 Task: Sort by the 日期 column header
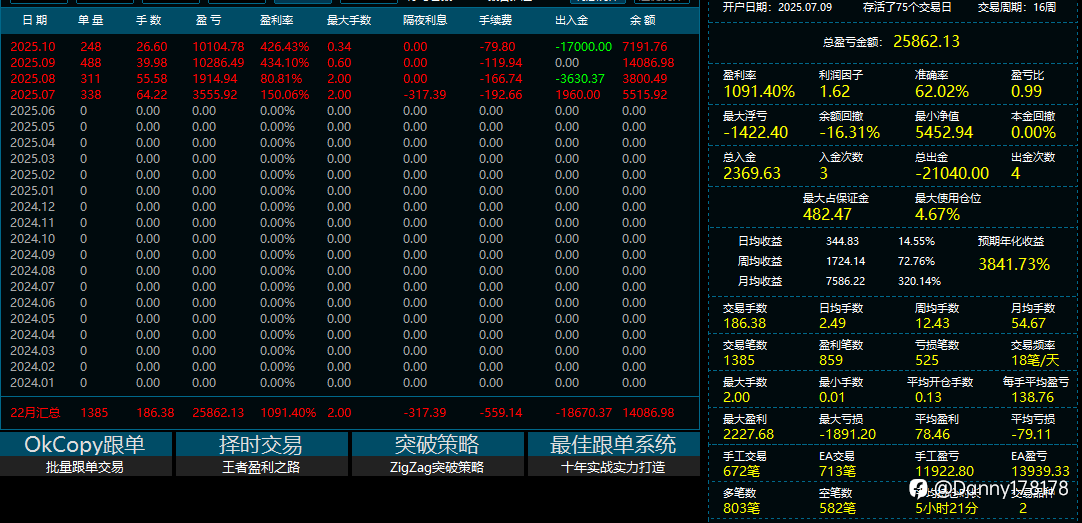(x=35, y=21)
